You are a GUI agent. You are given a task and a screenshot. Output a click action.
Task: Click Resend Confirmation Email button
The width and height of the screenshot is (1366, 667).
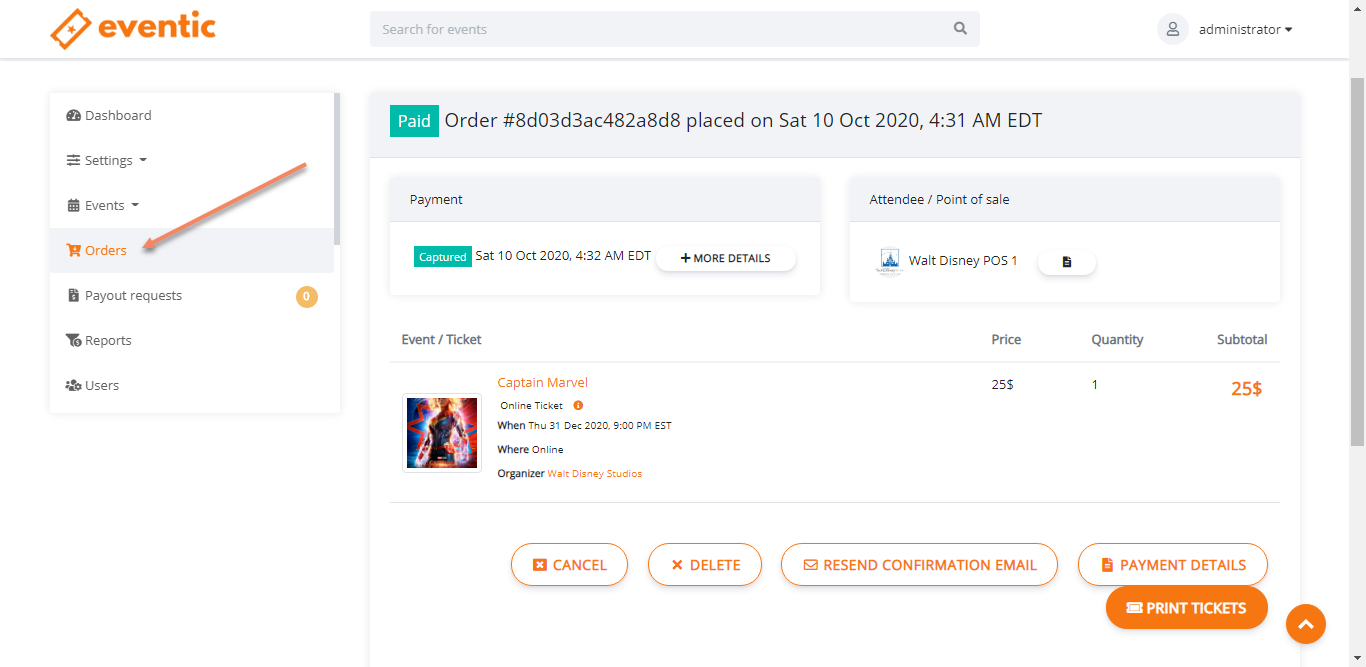tap(919, 565)
